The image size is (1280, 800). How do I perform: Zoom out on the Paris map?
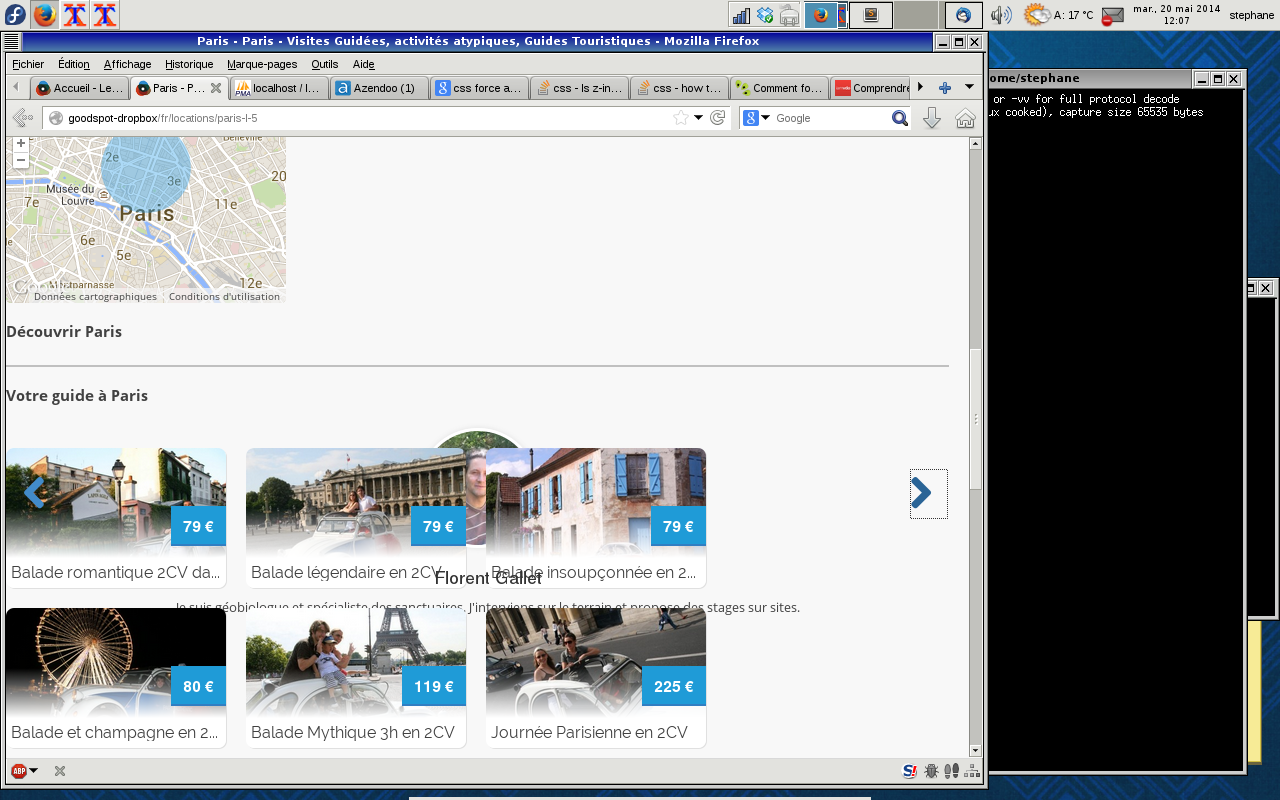click(20, 160)
